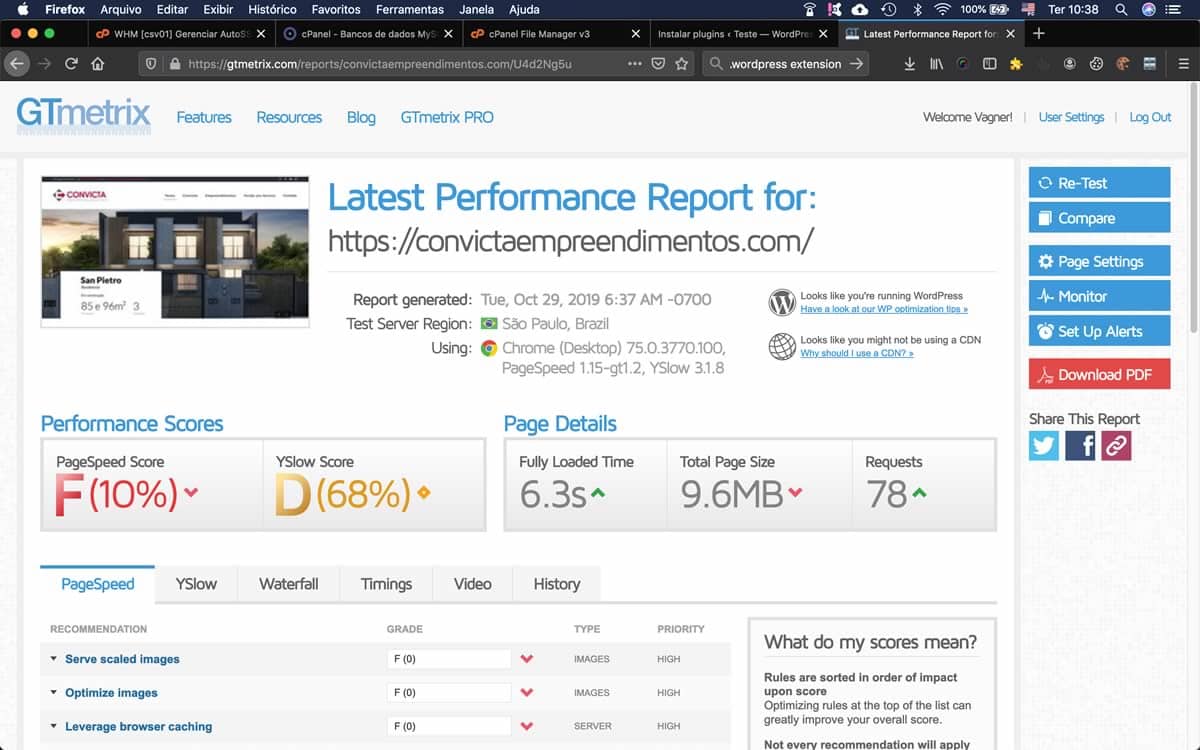This screenshot has width=1200, height=750.
Task: Open User Settings link
Action: [1071, 117]
